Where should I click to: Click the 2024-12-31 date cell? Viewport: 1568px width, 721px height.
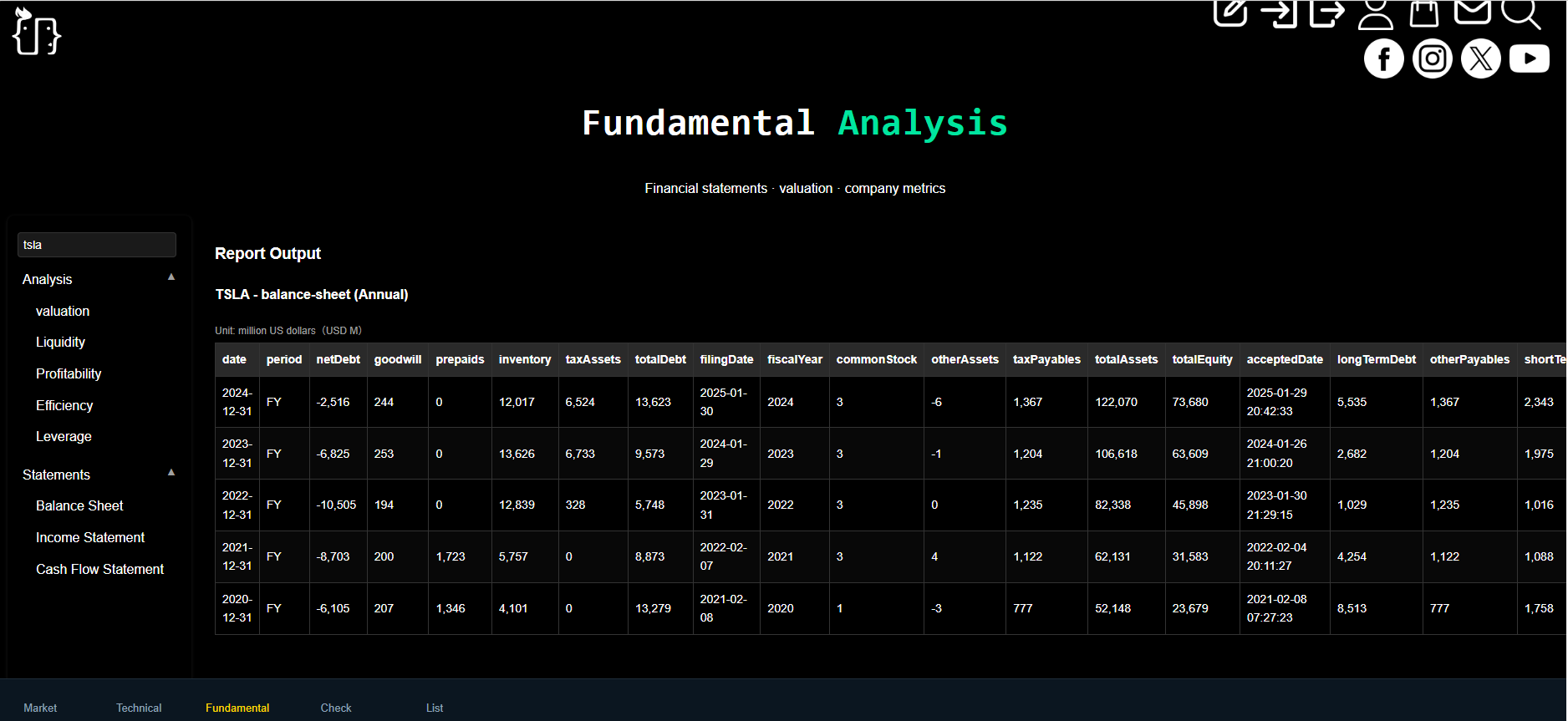pyautogui.click(x=237, y=402)
